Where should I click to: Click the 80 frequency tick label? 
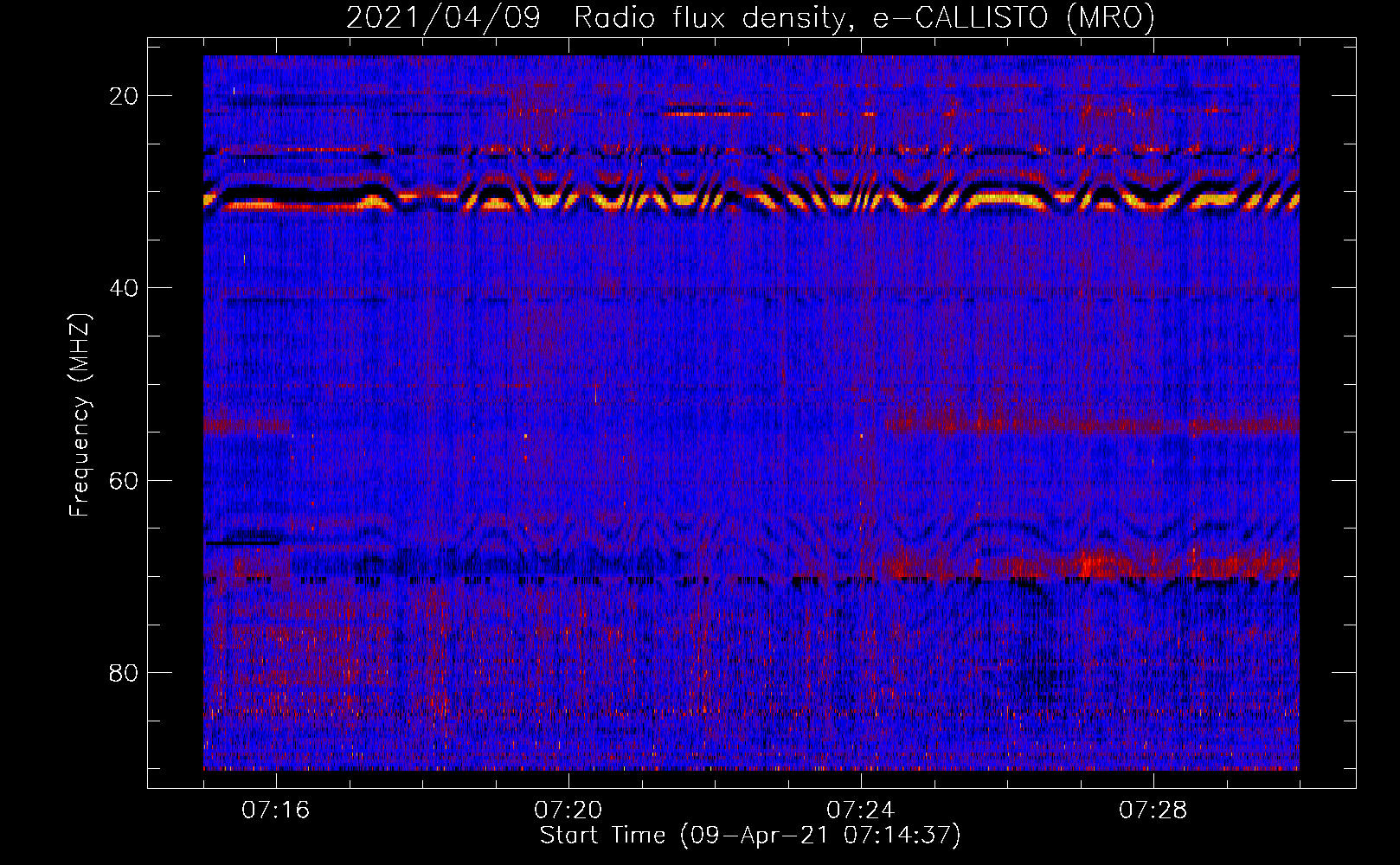124,672
